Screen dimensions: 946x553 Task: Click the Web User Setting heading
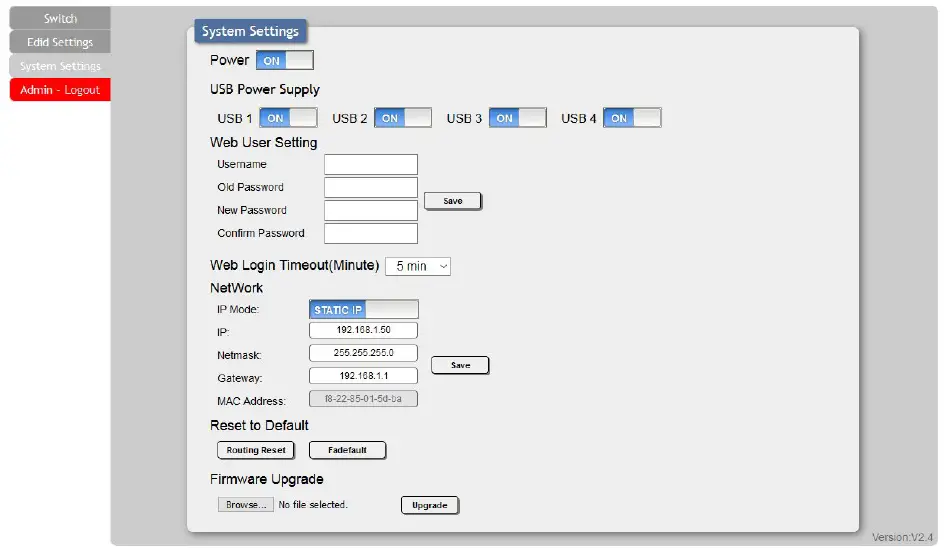264,142
